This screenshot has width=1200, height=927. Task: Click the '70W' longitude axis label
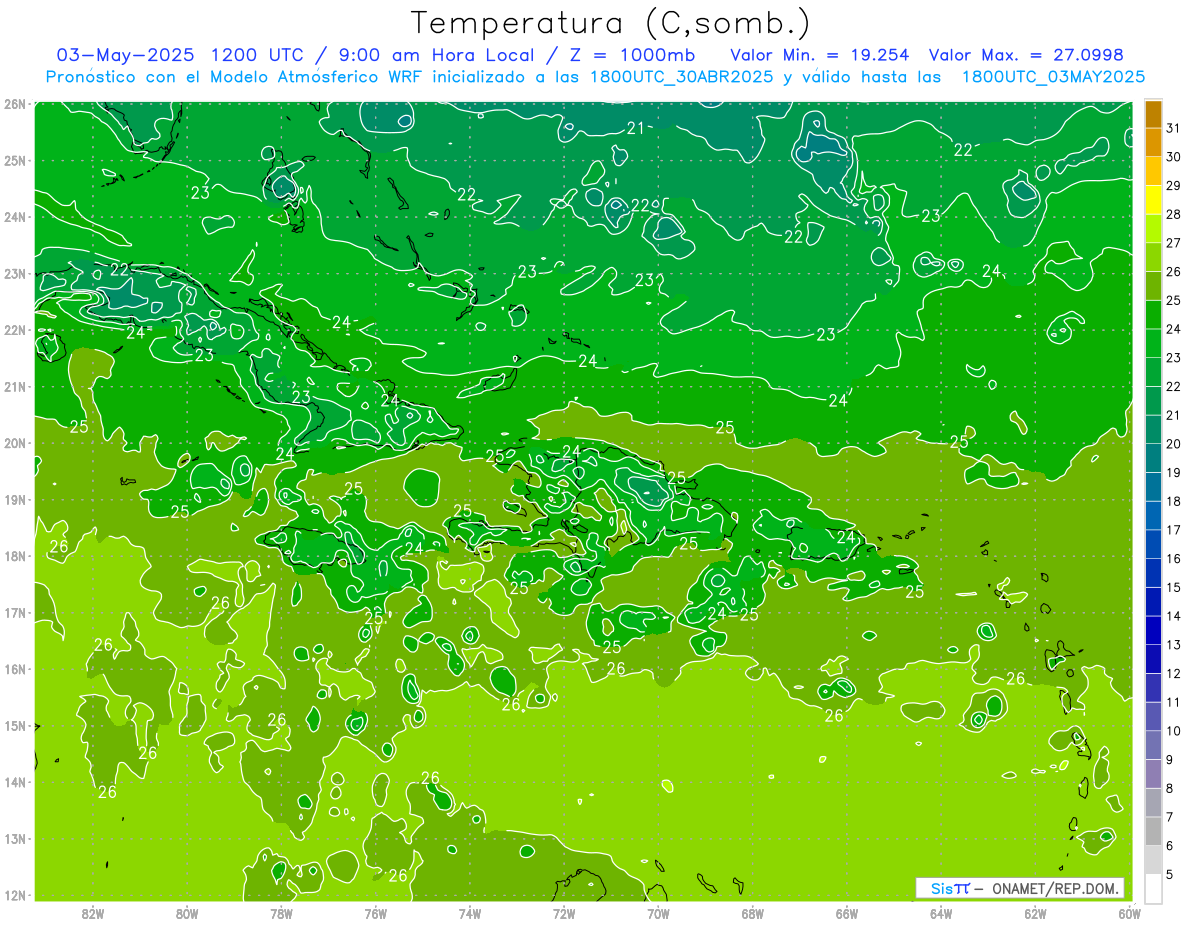[658, 913]
